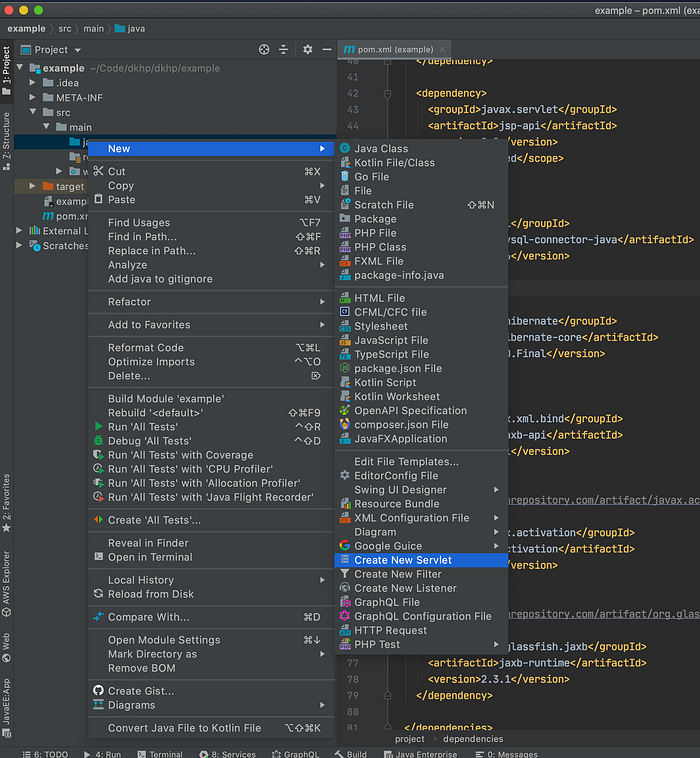The image size is (700, 758).
Task: Select Create New Servlet
Action: [421, 560]
